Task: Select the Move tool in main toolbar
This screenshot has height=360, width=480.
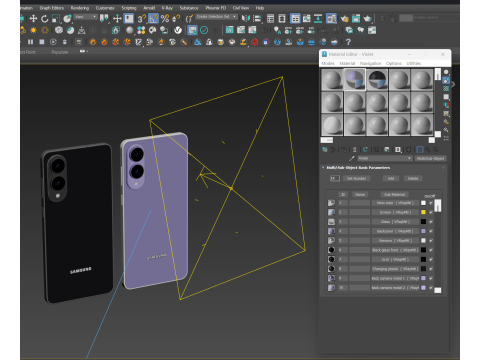Action: [33, 18]
